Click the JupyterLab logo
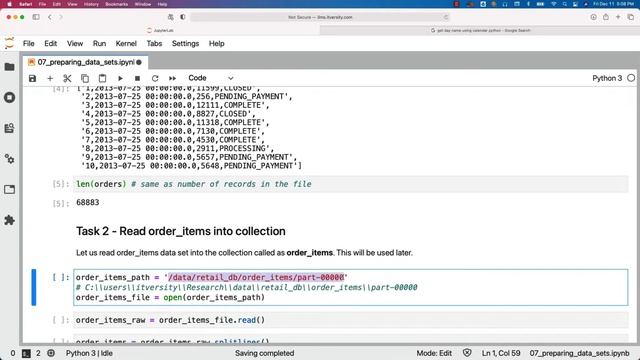Image resolution: width=640 pixels, height=360 pixels. [x=9, y=43]
